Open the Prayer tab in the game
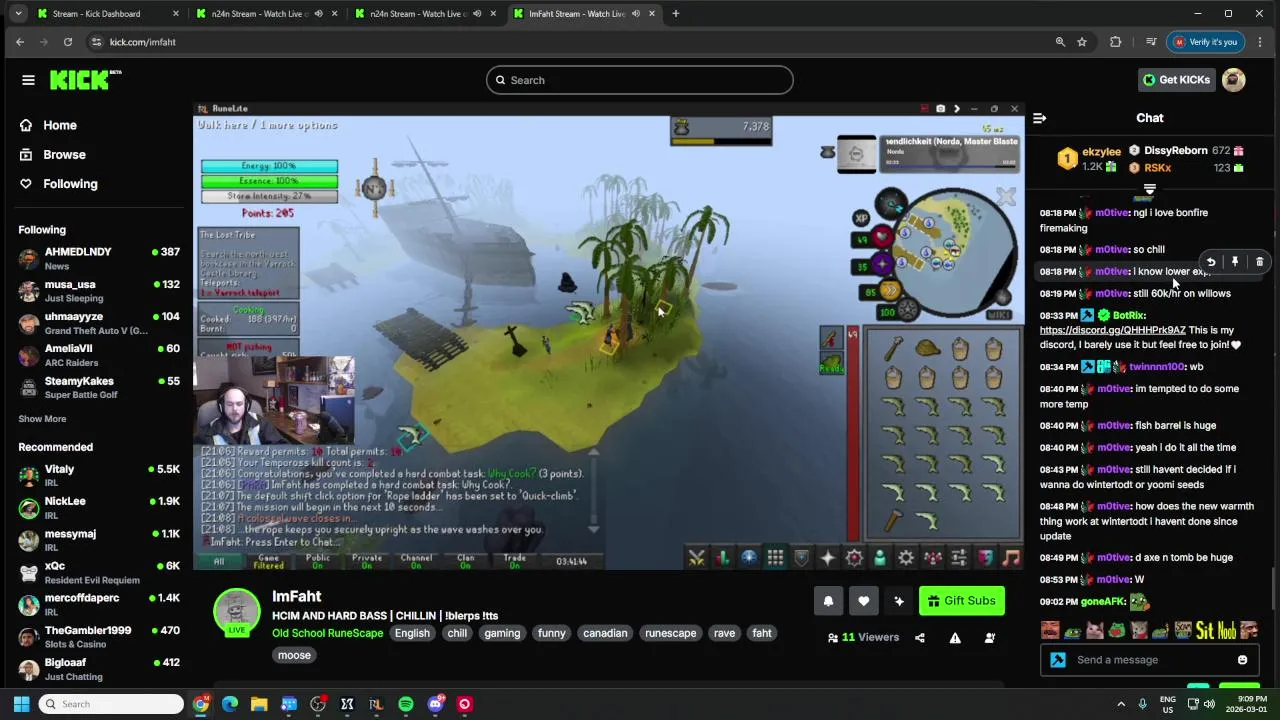The image size is (1280, 720). pyautogui.click(x=827, y=558)
